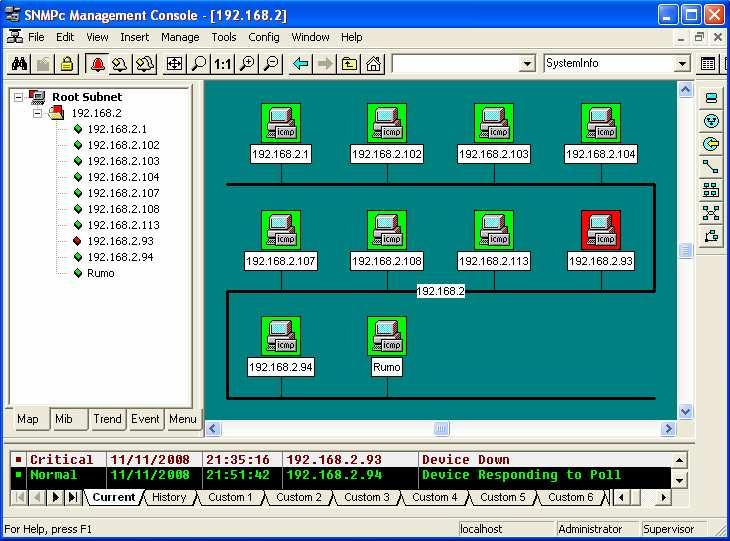Screen dimensions: 730x541
Task: Open the Insert menu
Action: pos(135,37)
